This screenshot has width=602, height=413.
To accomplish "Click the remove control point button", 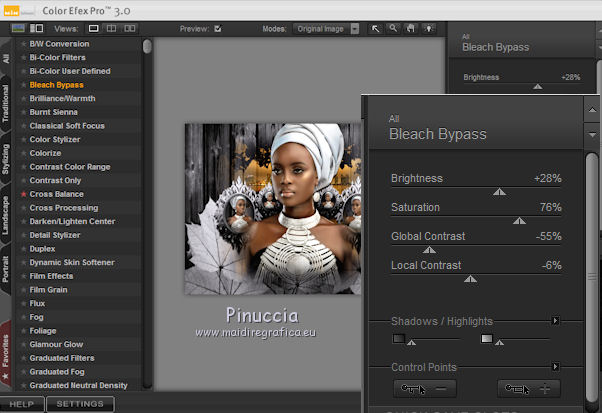I will (425, 388).
